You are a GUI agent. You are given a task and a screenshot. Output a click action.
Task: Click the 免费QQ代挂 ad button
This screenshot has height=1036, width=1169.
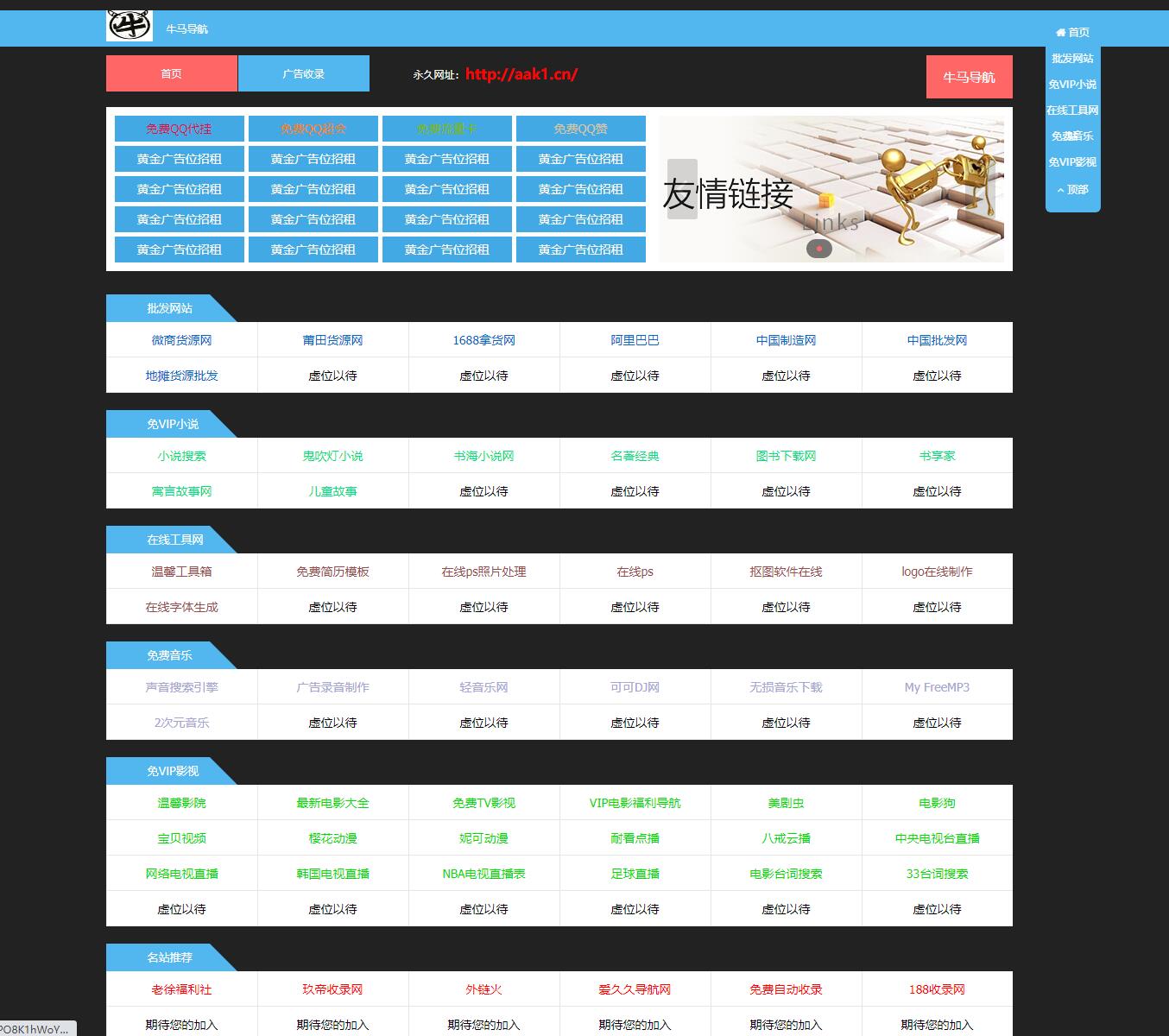tap(180, 129)
